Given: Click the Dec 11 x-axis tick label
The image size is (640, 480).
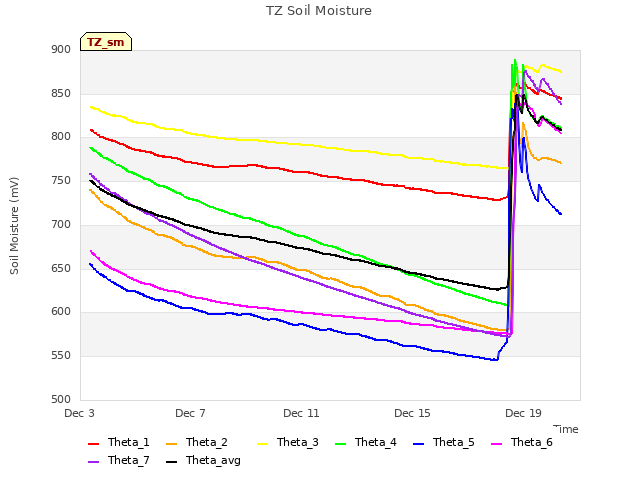Looking at the screenshot, I should [301, 413].
